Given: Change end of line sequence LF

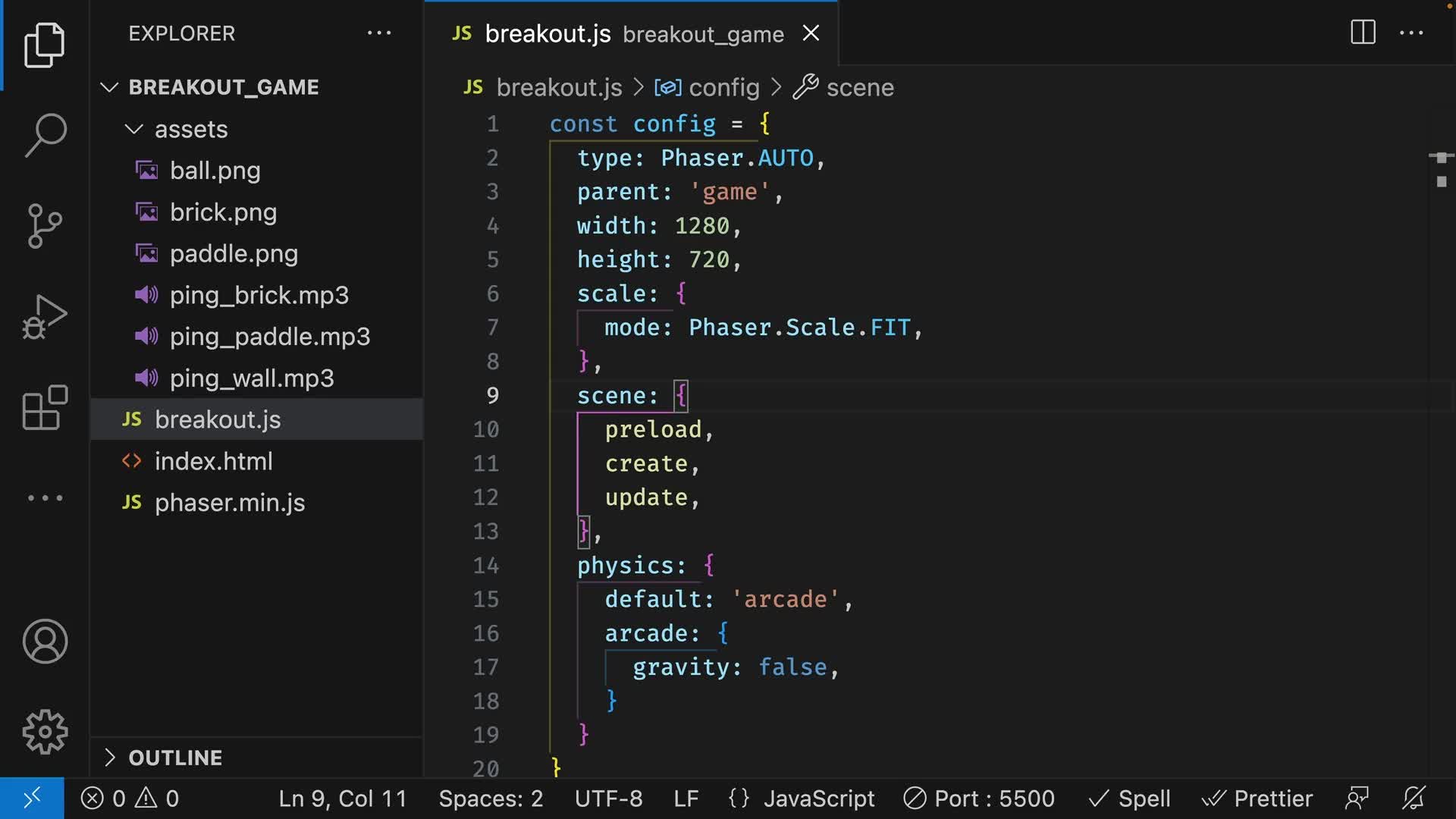Looking at the screenshot, I should pyautogui.click(x=686, y=799).
